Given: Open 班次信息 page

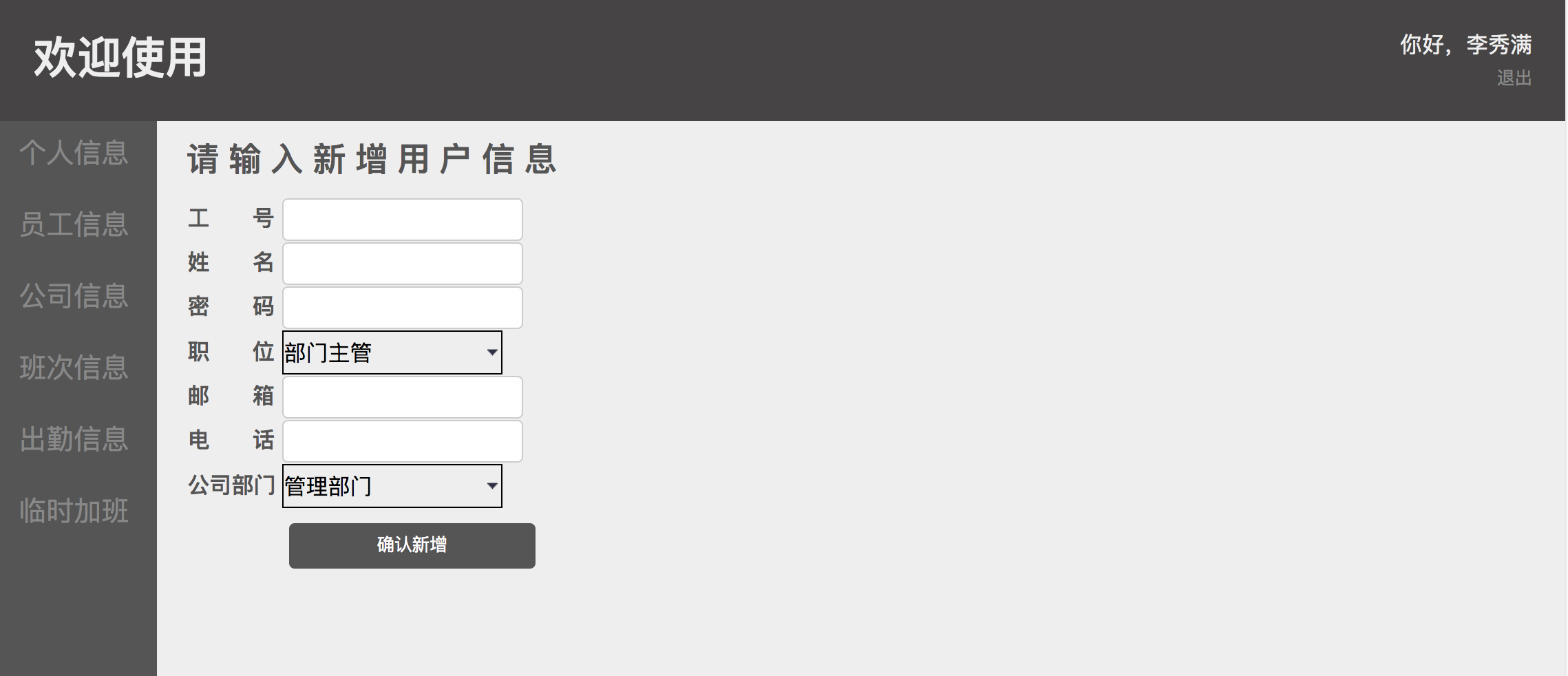Looking at the screenshot, I should pos(74,368).
